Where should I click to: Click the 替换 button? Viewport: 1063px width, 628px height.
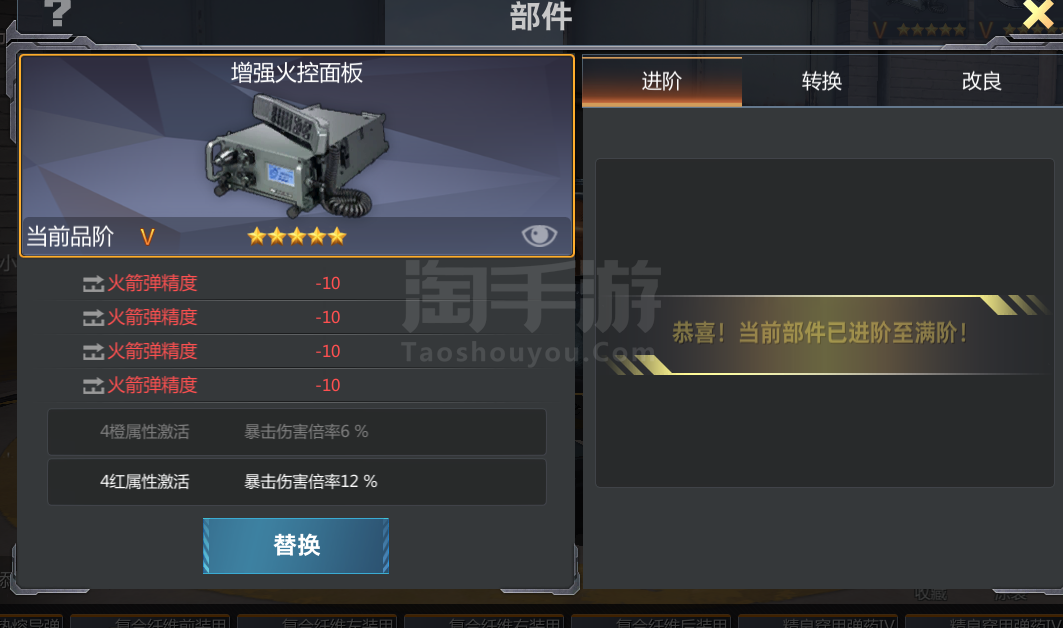[296, 545]
